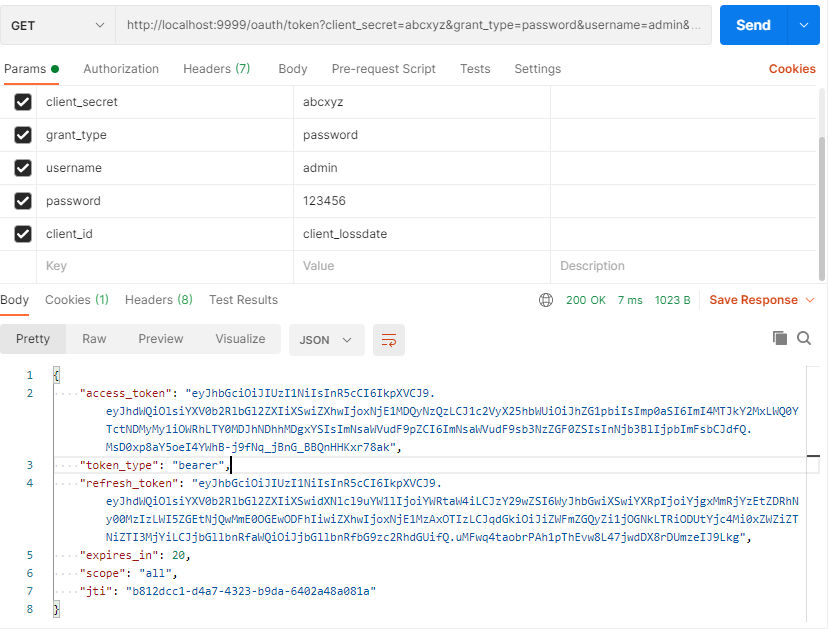Open the request Body tab
The width and height of the screenshot is (828, 629).
coord(293,69)
